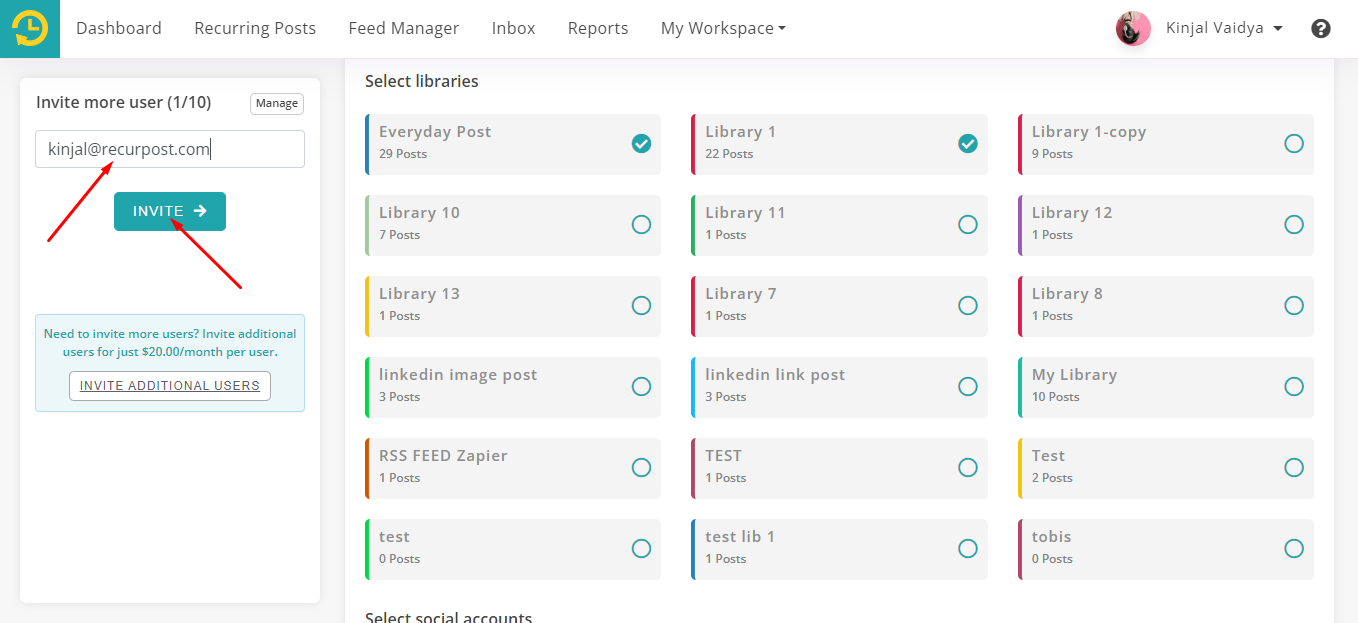Viewport: 1358px width, 623px height.
Task: Select the lowercase 'test' 0 Posts circle
Action: coord(642,549)
